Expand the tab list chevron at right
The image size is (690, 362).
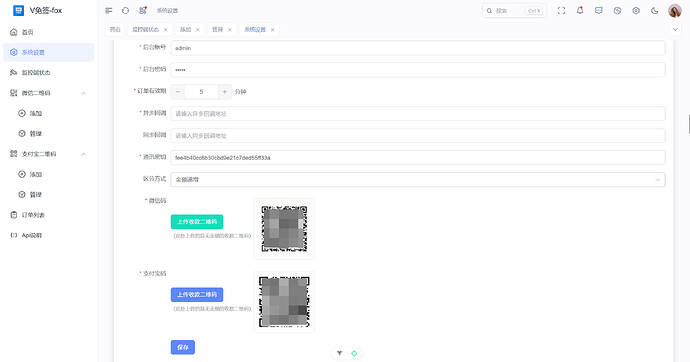675,29
